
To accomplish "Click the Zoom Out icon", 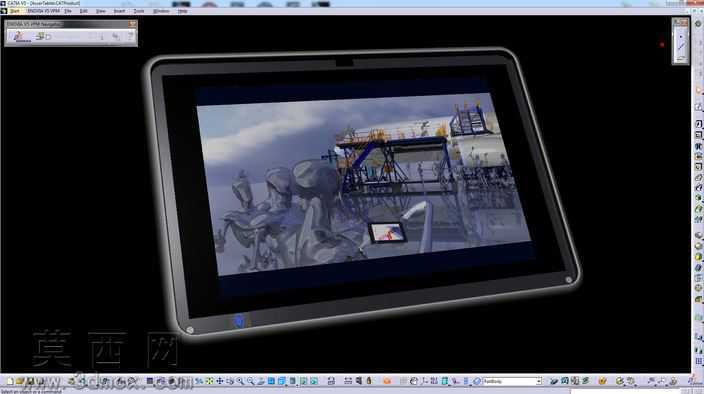I will coord(251,381).
